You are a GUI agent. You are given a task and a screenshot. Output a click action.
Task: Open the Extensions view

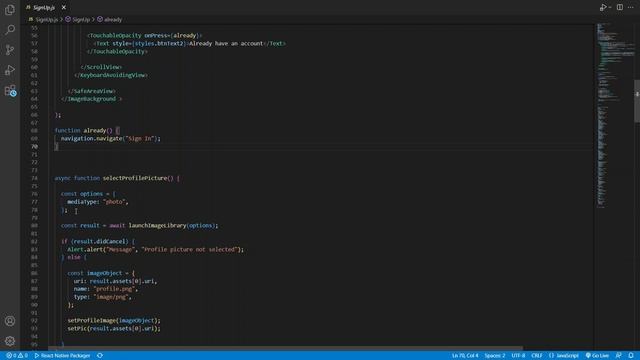(x=10, y=90)
